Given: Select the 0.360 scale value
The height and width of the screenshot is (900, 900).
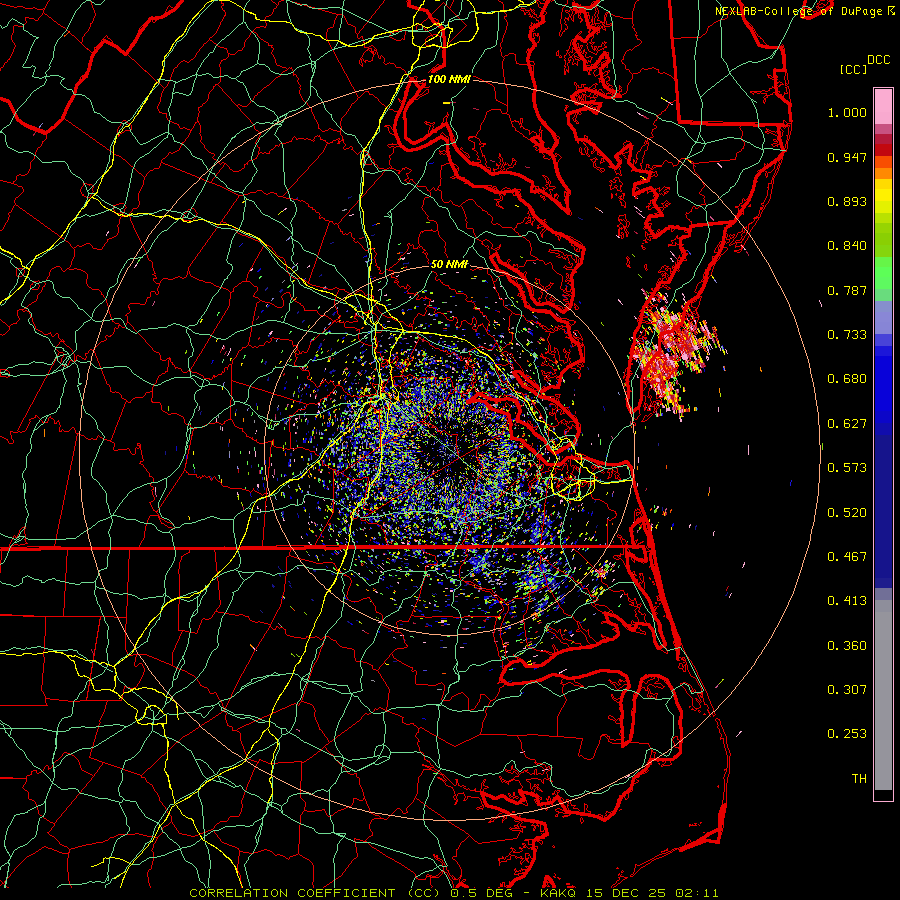Looking at the screenshot, I should [847, 646].
